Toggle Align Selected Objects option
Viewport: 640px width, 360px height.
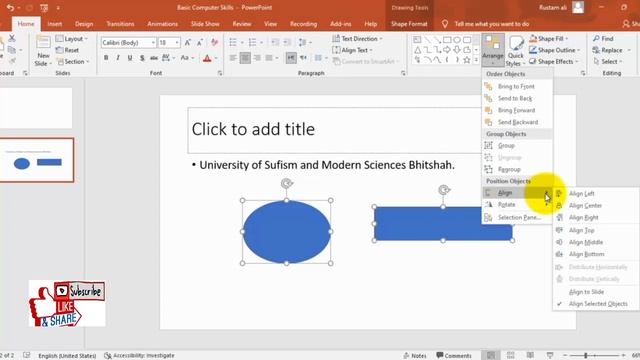pyautogui.click(x=596, y=304)
